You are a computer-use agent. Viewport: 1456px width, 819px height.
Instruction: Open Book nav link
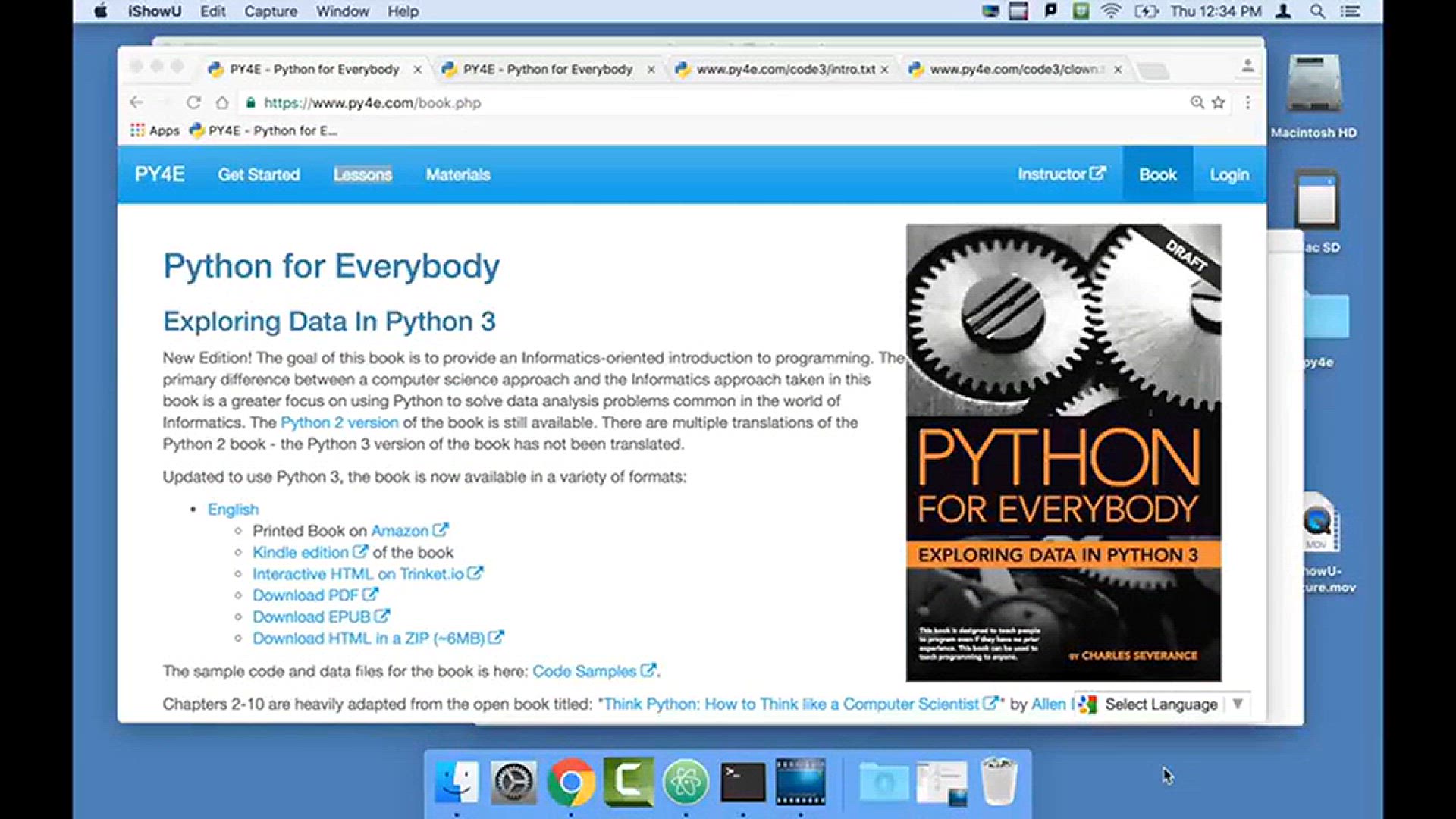pyautogui.click(x=1157, y=174)
